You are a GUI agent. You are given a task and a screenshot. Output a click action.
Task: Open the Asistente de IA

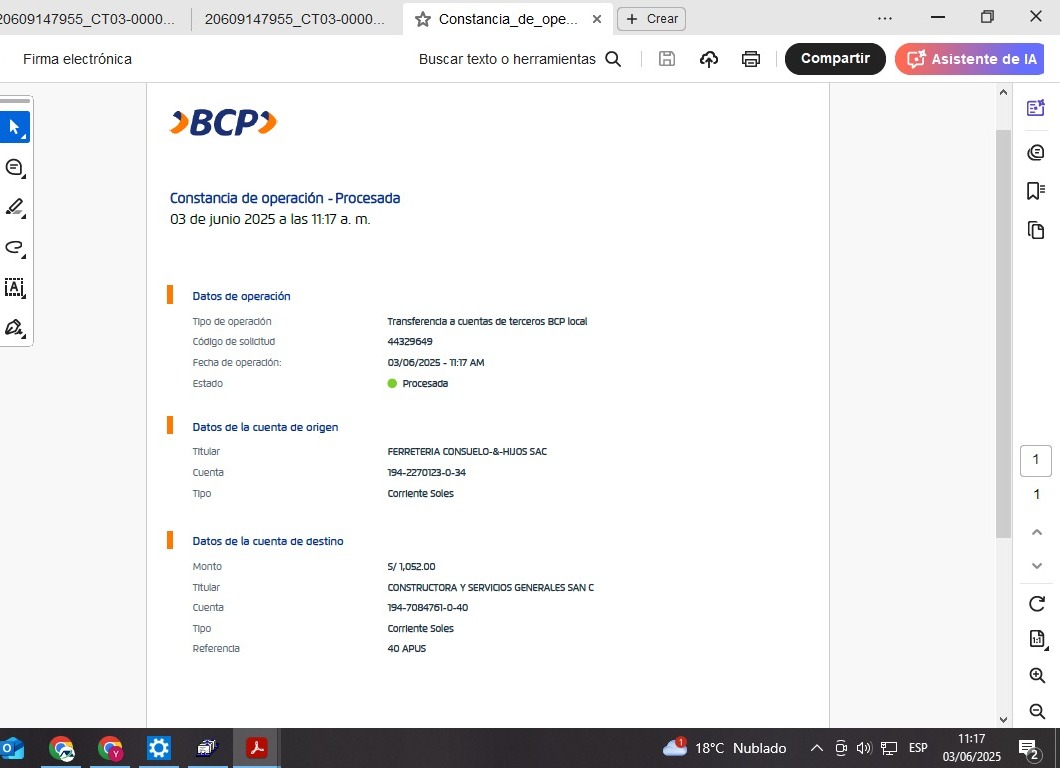pyautogui.click(x=970, y=59)
